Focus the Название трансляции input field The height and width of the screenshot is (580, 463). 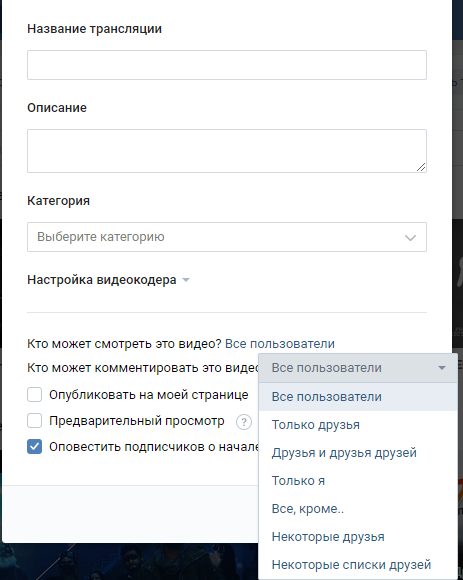click(x=227, y=65)
